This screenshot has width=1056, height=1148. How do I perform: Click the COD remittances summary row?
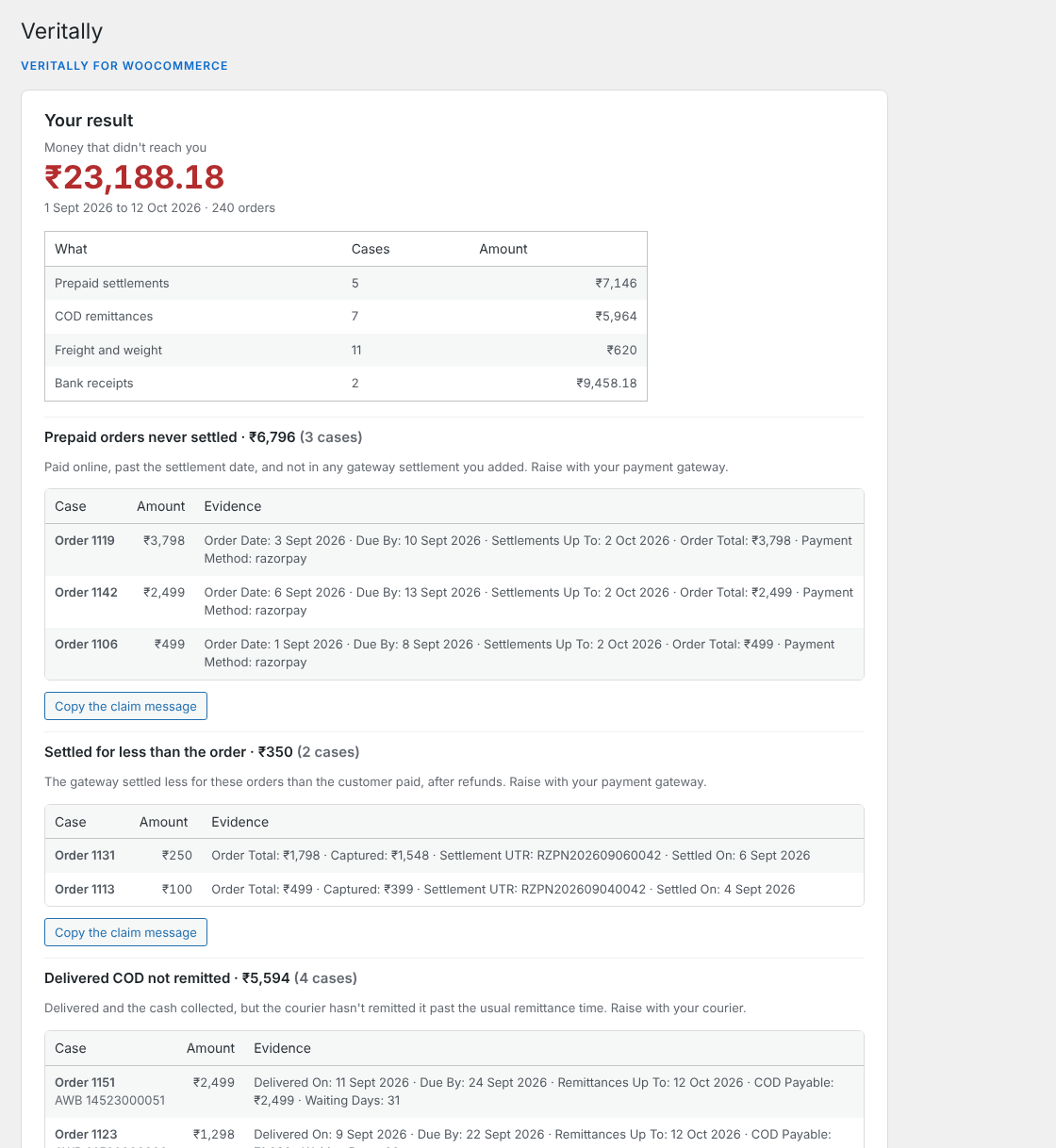[346, 317]
